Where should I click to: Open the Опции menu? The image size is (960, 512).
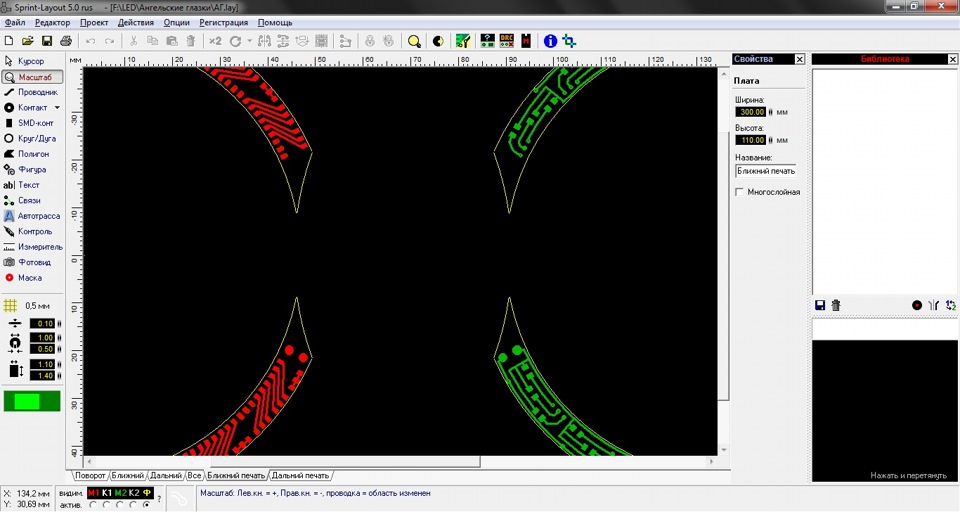176,23
